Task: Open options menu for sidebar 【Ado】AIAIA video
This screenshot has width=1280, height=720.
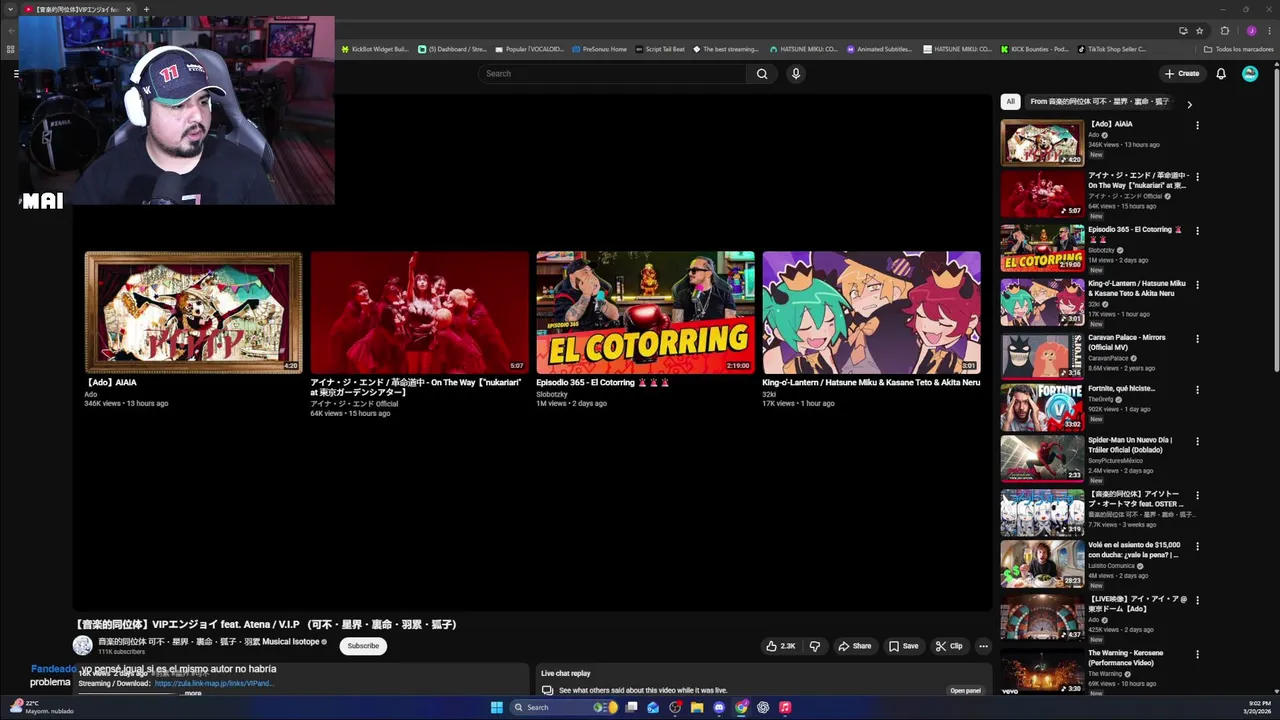Action: click(1197, 125)
